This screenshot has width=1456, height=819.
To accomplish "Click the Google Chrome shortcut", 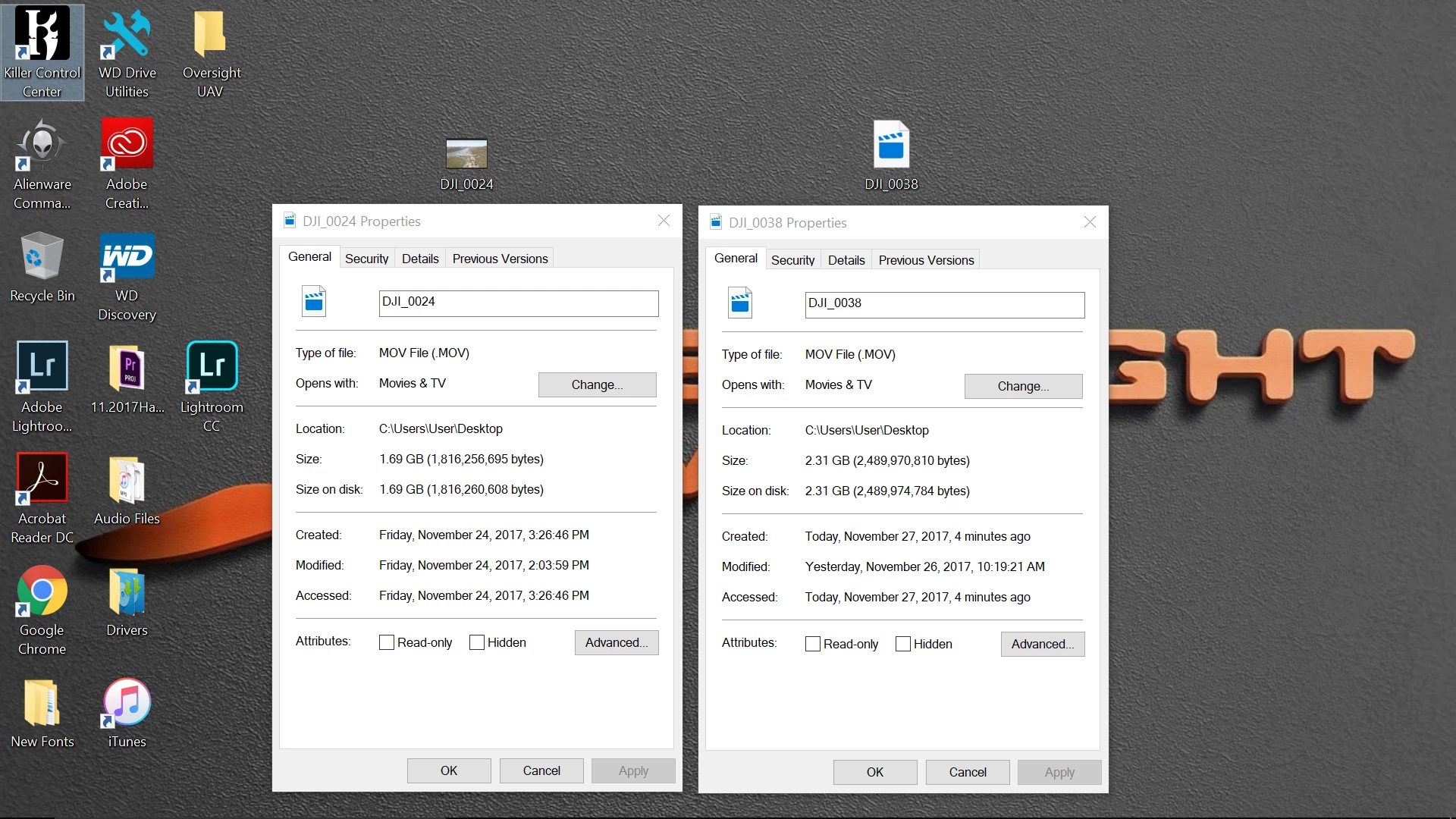I will (x=42, y=591).
